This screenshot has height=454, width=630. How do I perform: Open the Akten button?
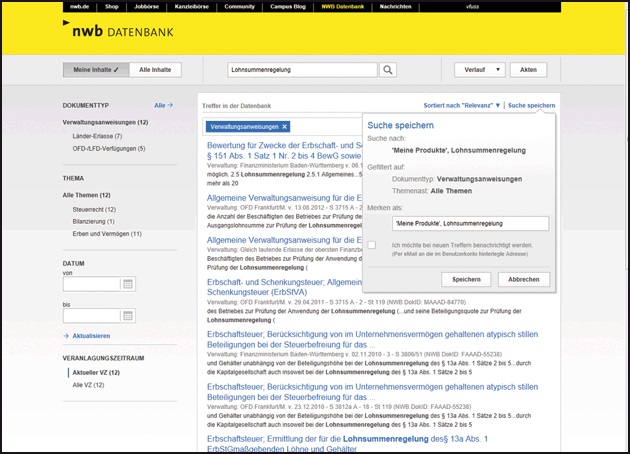coord(528,70)
